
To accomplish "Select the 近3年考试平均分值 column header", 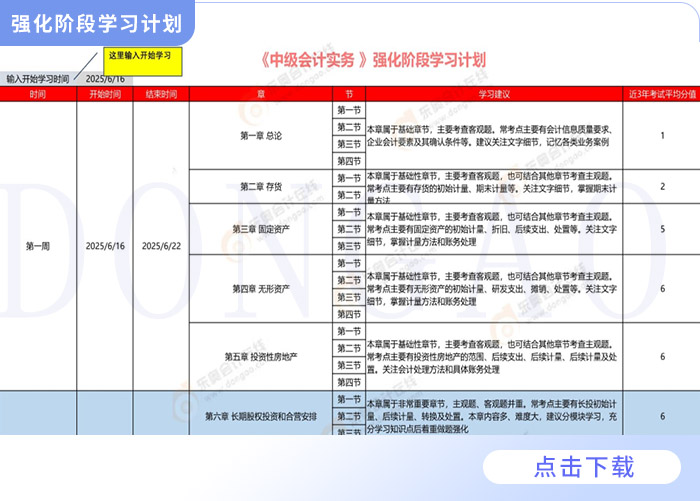I will click(x=662, y=94).
